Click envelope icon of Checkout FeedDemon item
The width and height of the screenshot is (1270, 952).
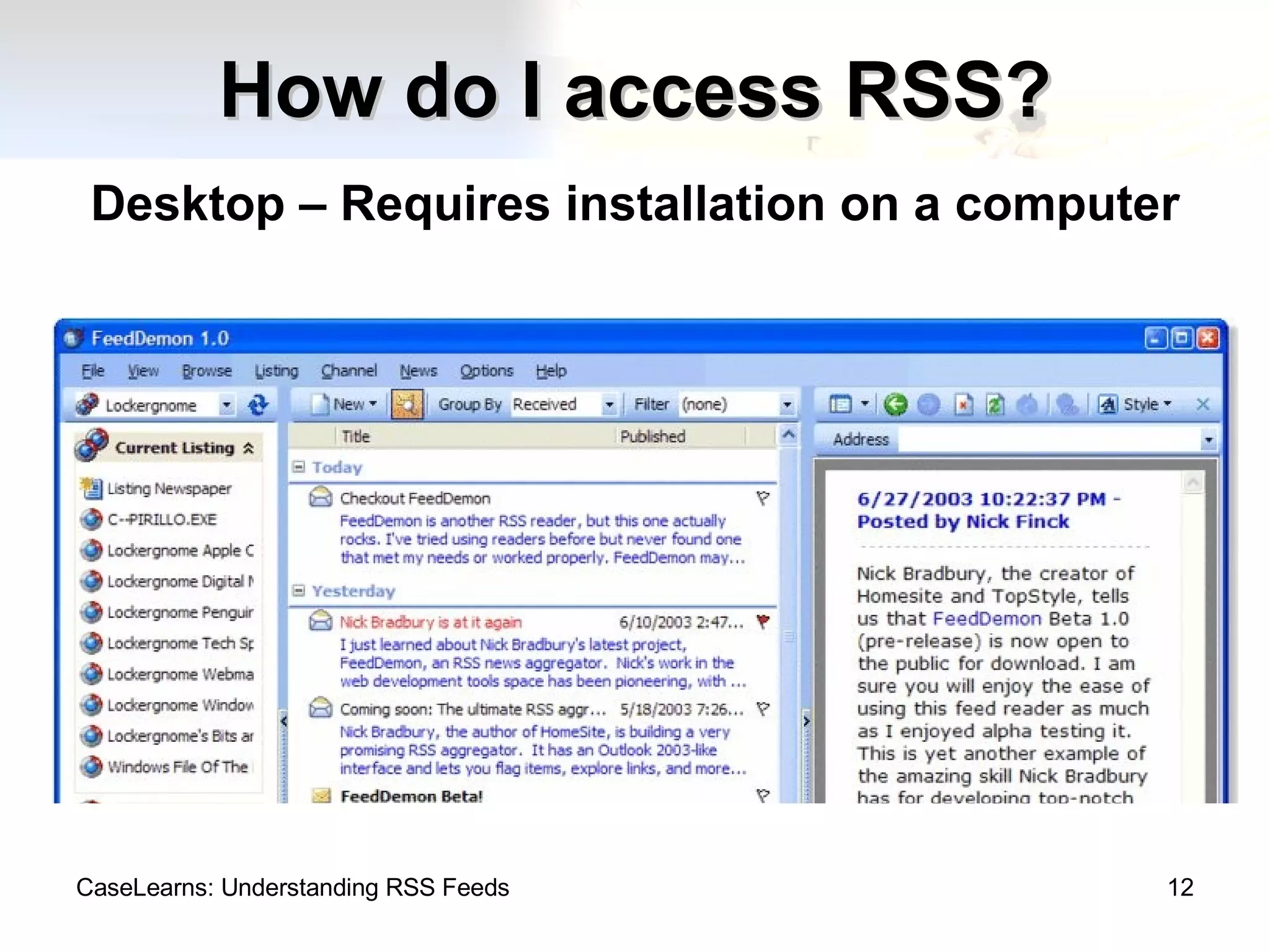[321, 497]
